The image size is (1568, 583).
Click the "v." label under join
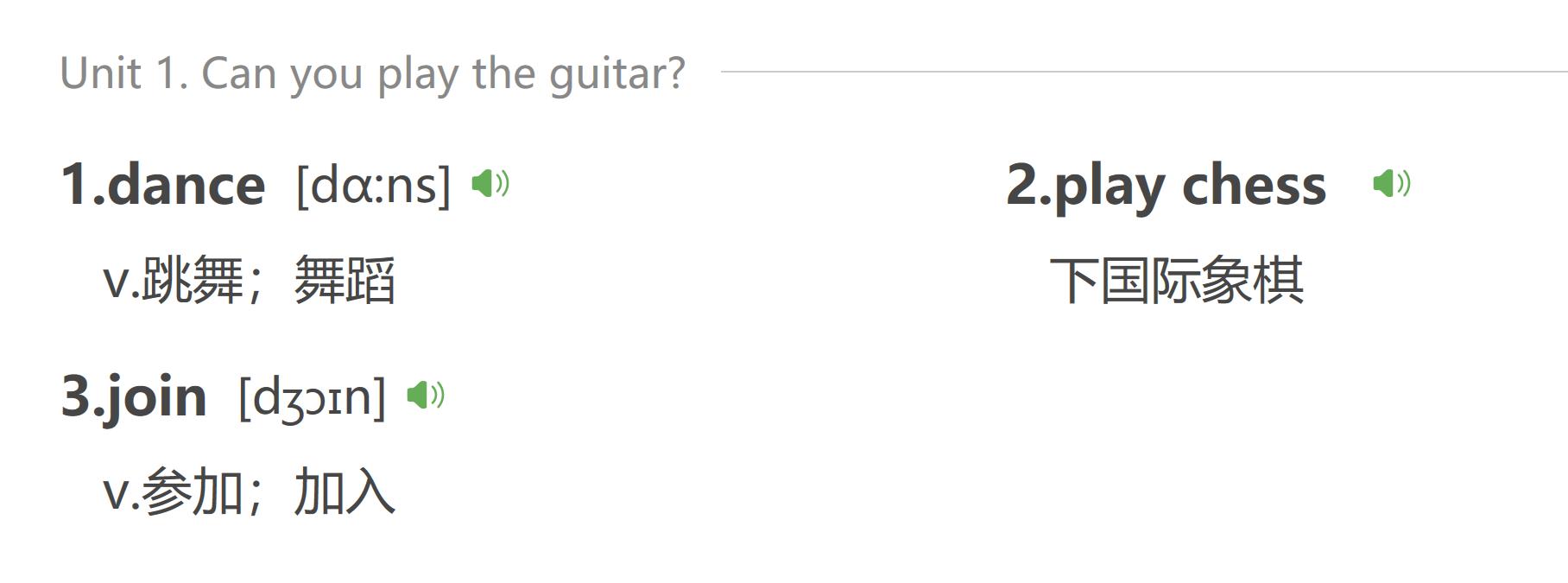120,493
